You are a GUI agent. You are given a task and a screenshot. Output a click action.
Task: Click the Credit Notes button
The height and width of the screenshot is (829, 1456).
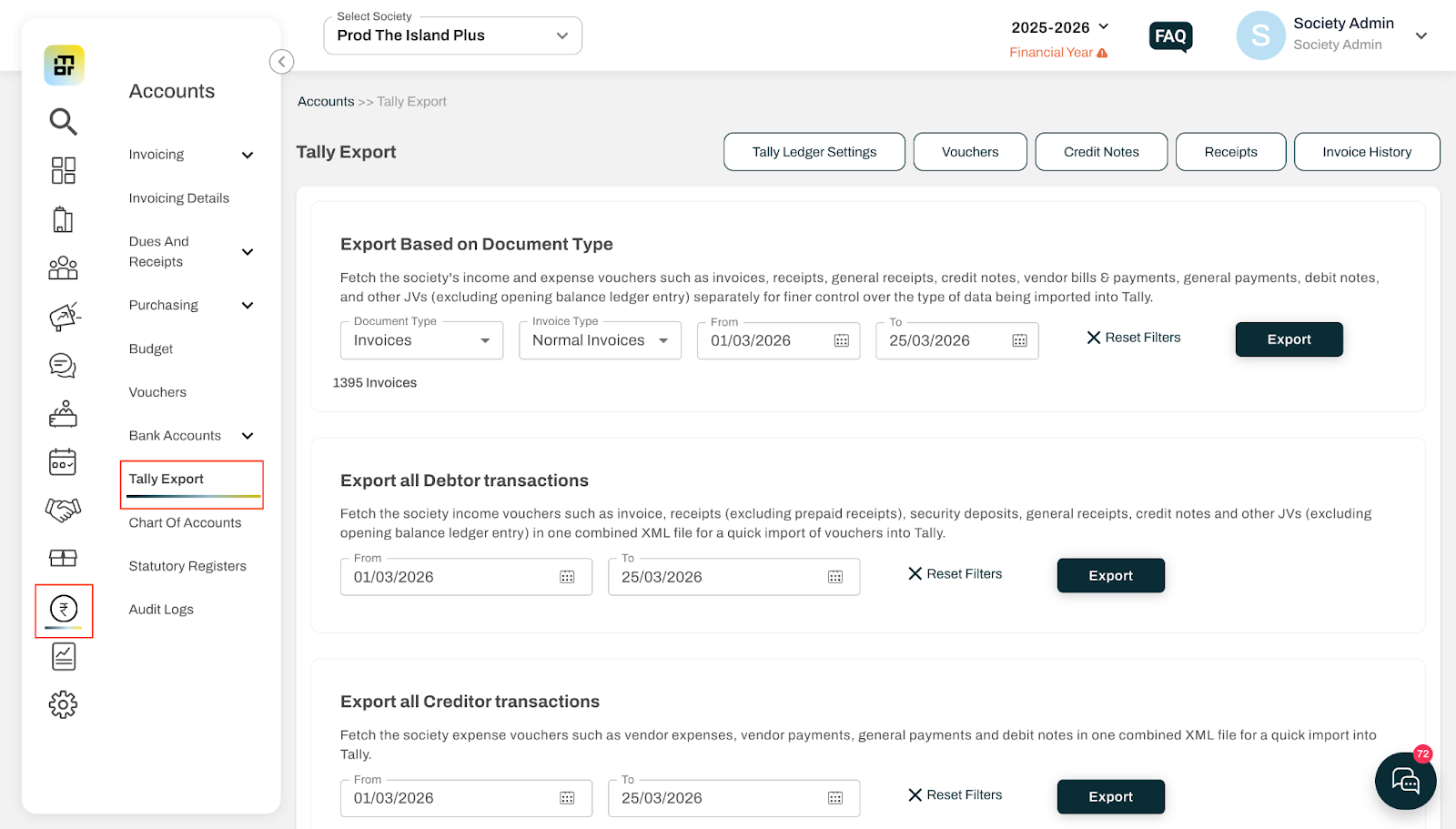point(1101,152)
